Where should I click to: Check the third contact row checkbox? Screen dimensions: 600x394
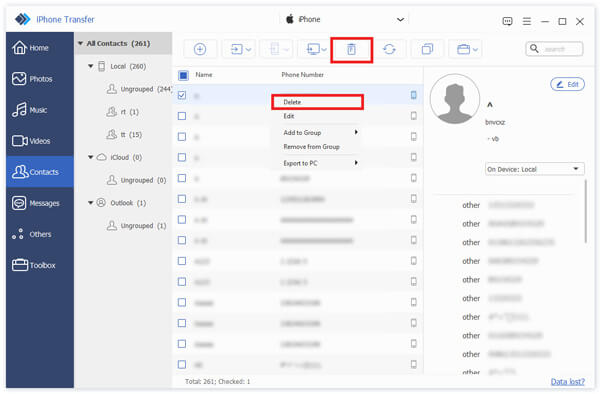(x=182, y=137)
